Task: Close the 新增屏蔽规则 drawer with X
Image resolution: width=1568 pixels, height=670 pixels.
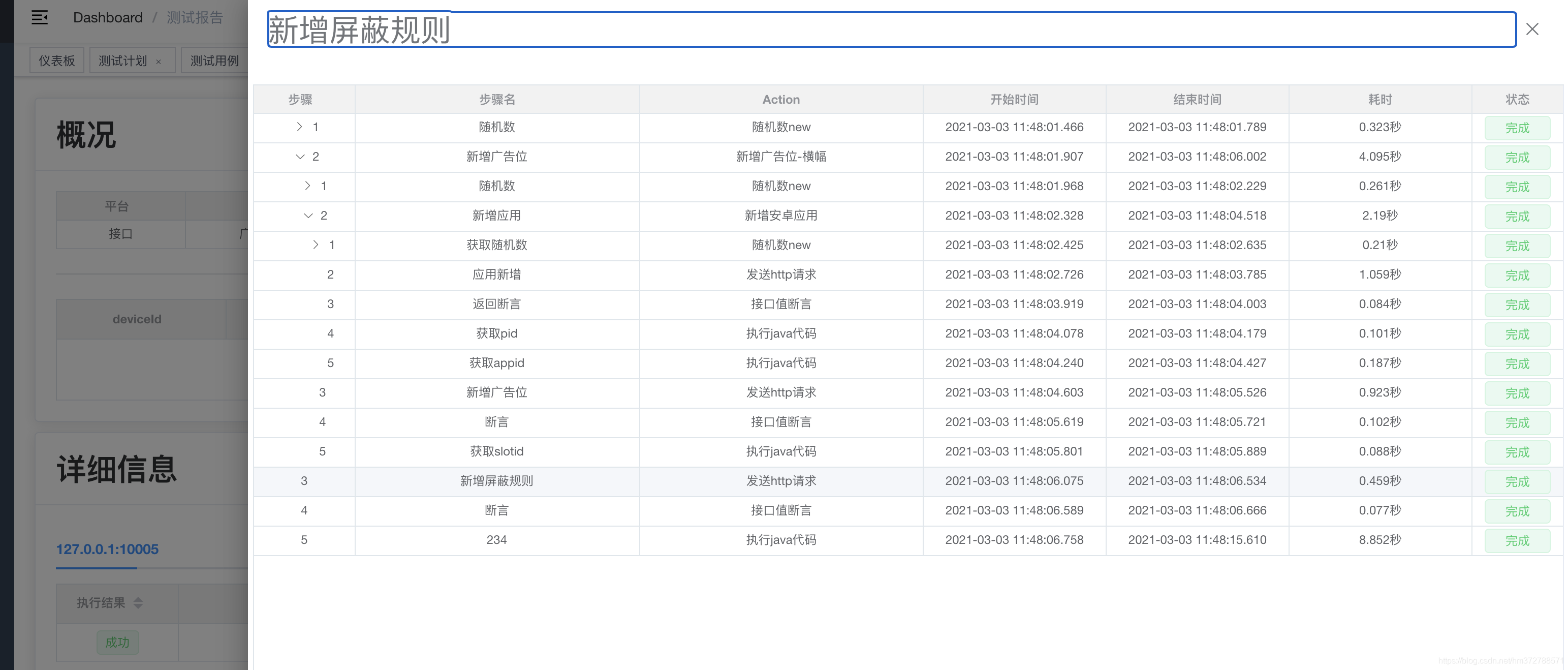Action: [x=1531, y=29]
